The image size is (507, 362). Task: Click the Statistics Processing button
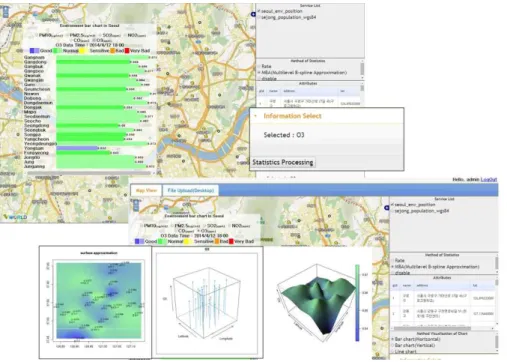pos(283,162)
